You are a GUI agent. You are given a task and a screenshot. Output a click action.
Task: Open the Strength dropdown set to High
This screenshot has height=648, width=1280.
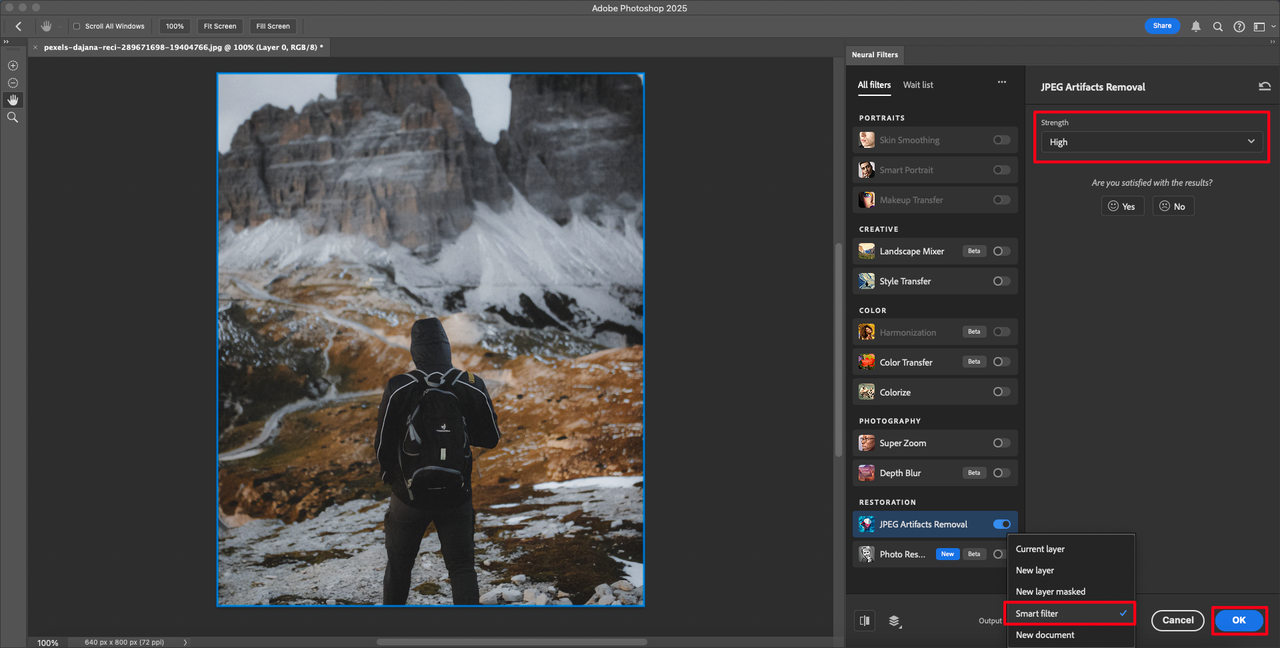pos(1150,142)
